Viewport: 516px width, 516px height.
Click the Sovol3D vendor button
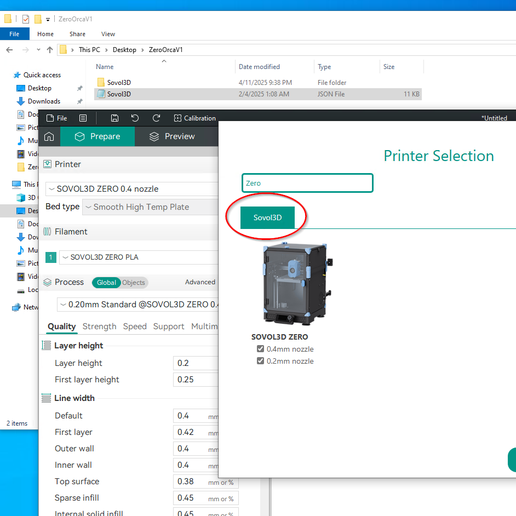tap(267, 218)
